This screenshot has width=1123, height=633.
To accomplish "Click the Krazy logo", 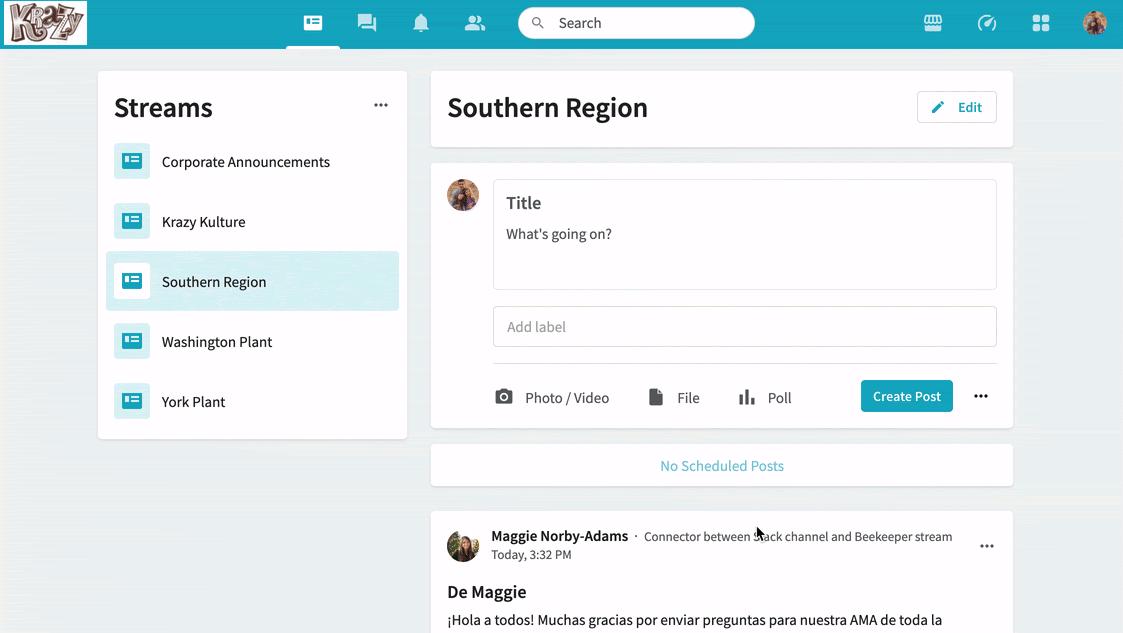I will click(45, 23).
